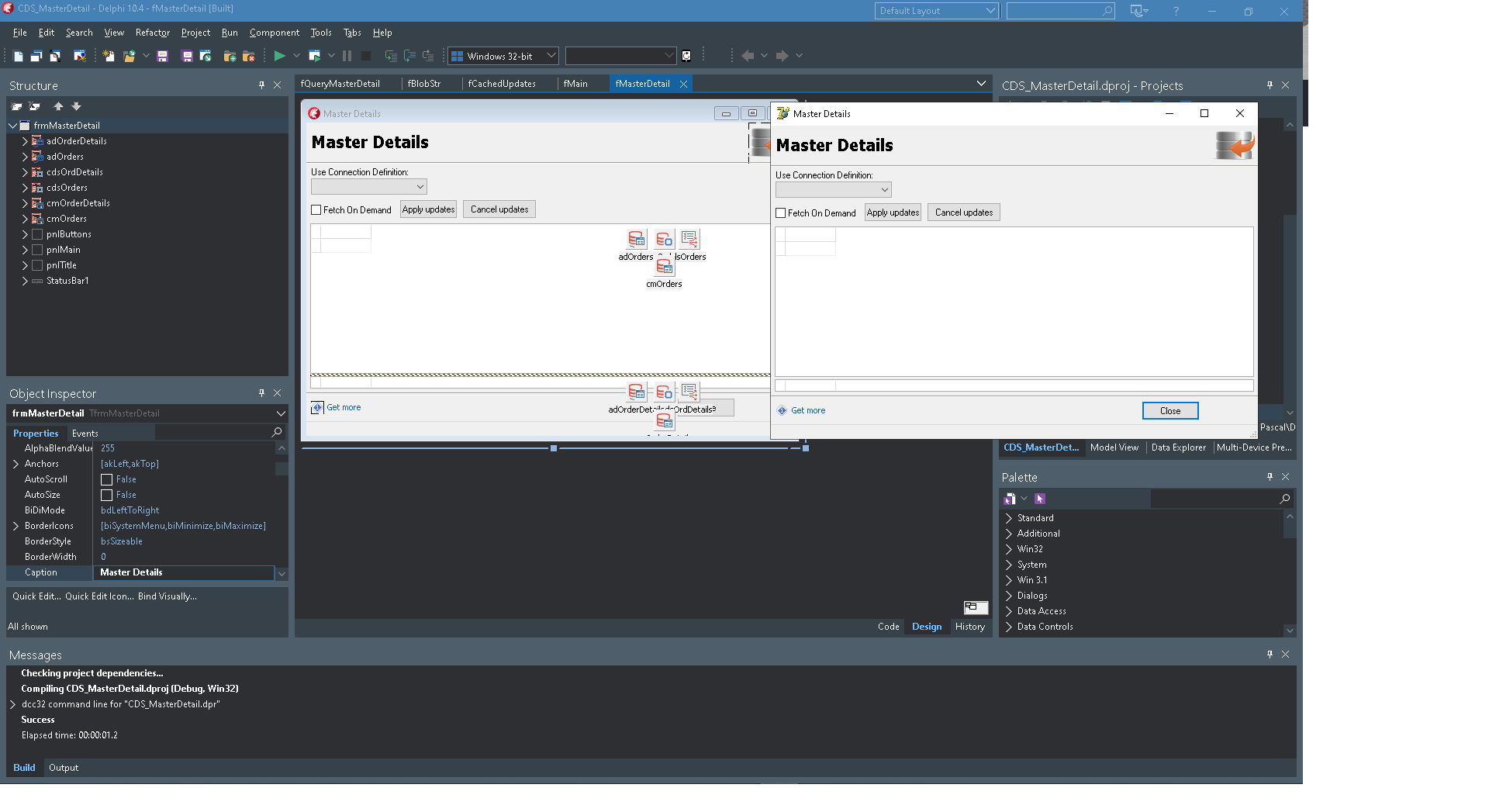Click Remove file from project icon
The image size is (1489, 812).
click(248, 56)
